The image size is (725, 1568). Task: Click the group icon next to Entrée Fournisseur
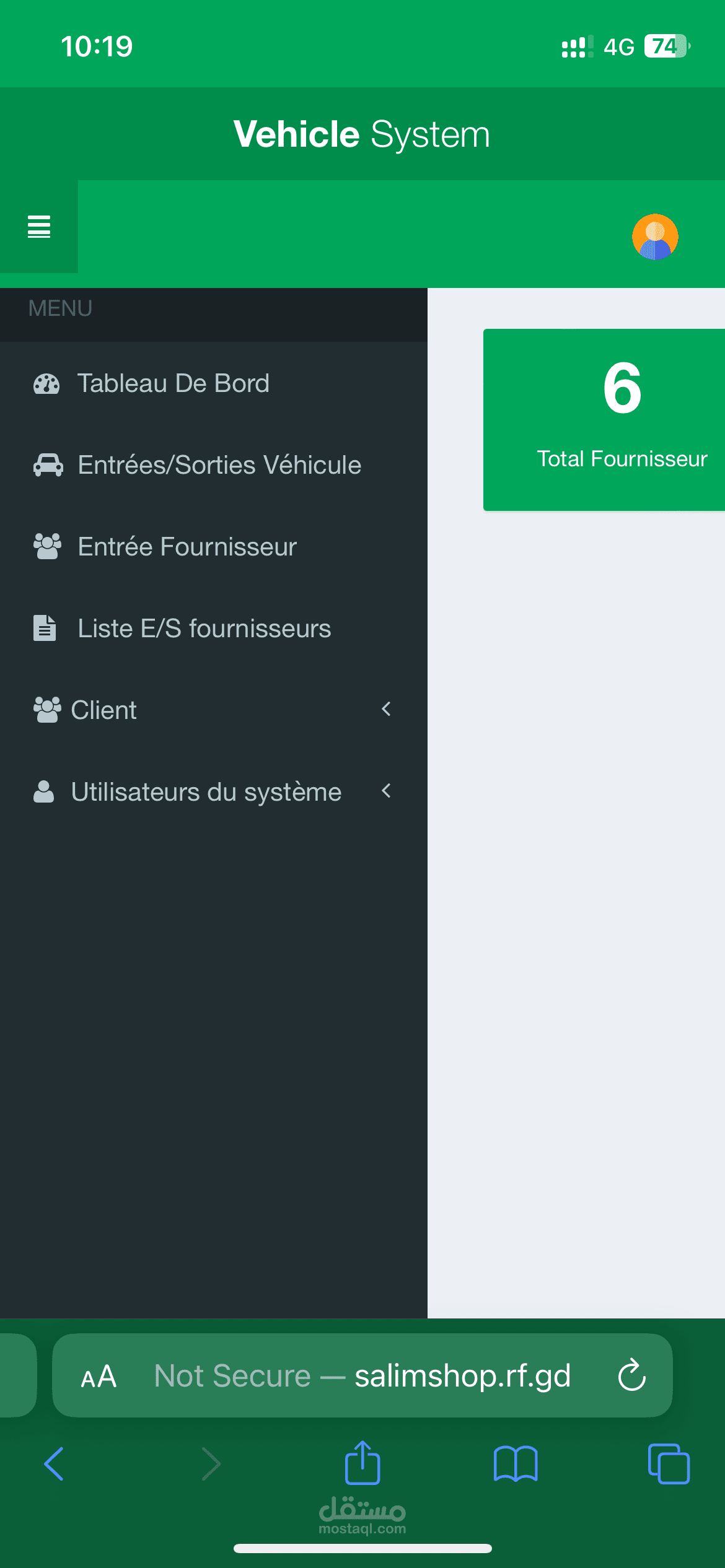click(x=47, y=547)
